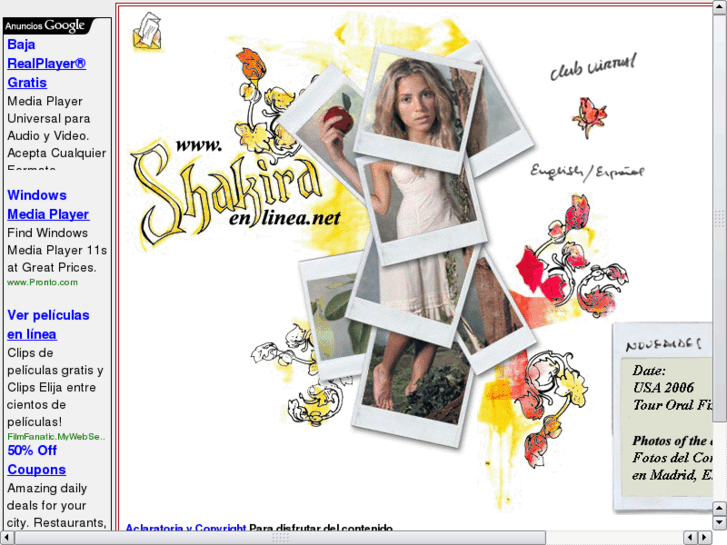Open the '50% Off Coupons' ad link

(36, 460)
